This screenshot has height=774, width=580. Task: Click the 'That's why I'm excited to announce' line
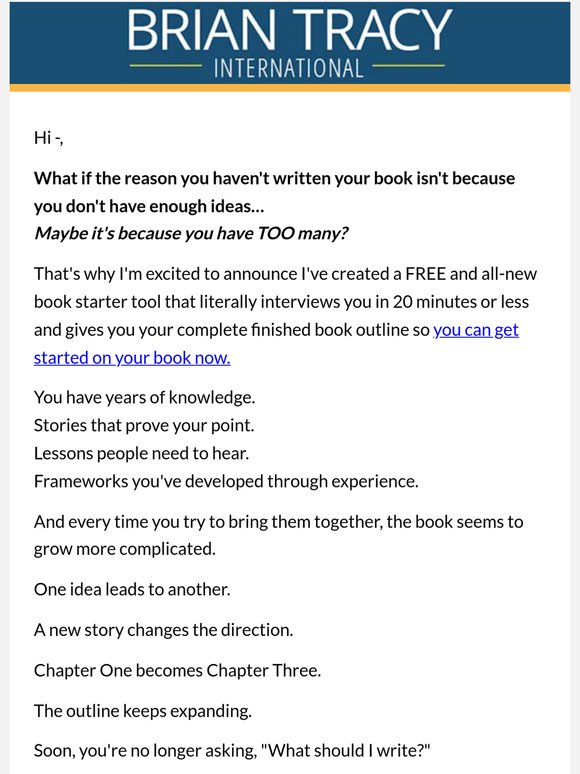click(x=285, y=274)
